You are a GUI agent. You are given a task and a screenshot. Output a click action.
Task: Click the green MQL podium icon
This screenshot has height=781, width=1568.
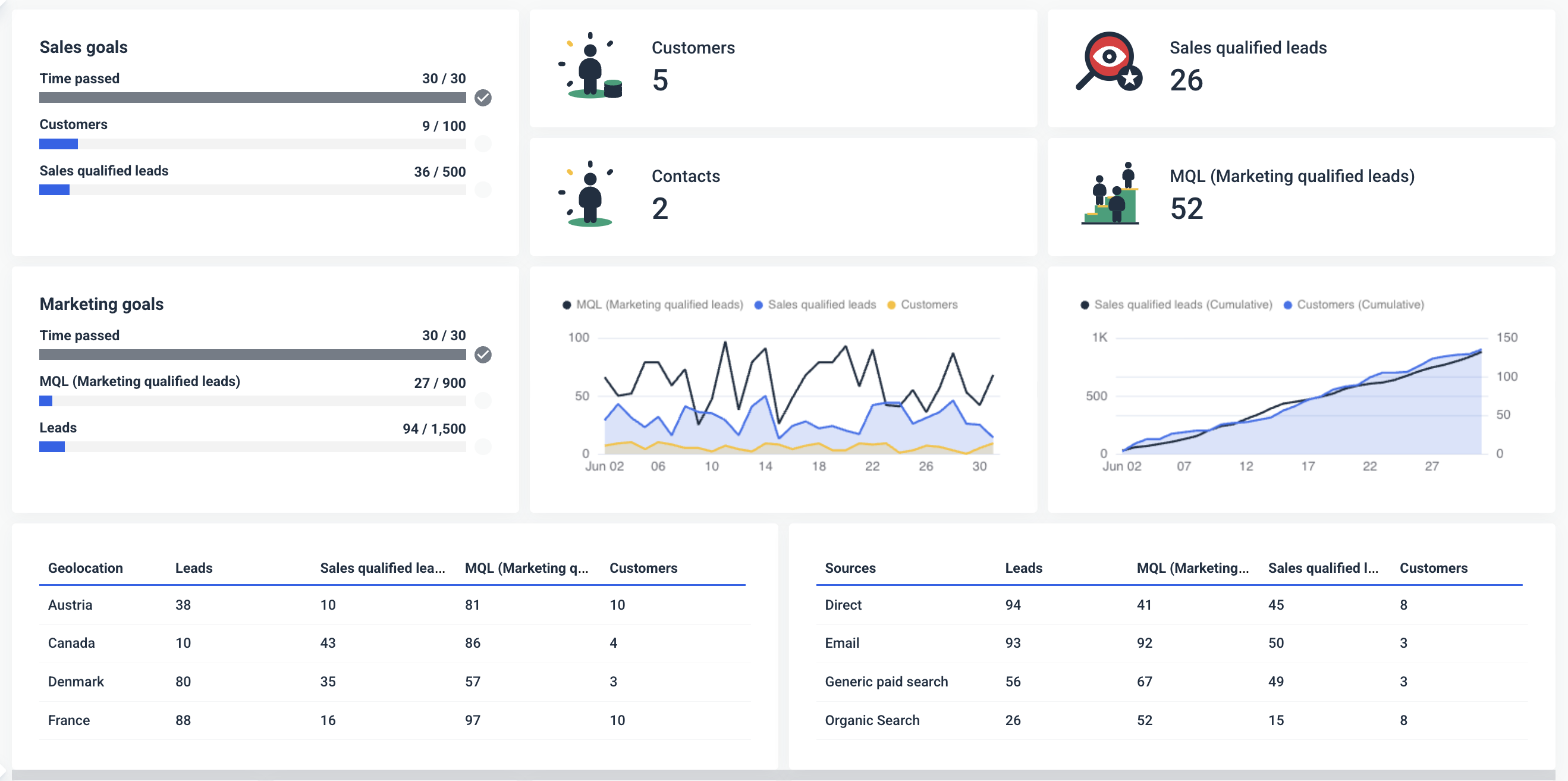[1110, 198]
